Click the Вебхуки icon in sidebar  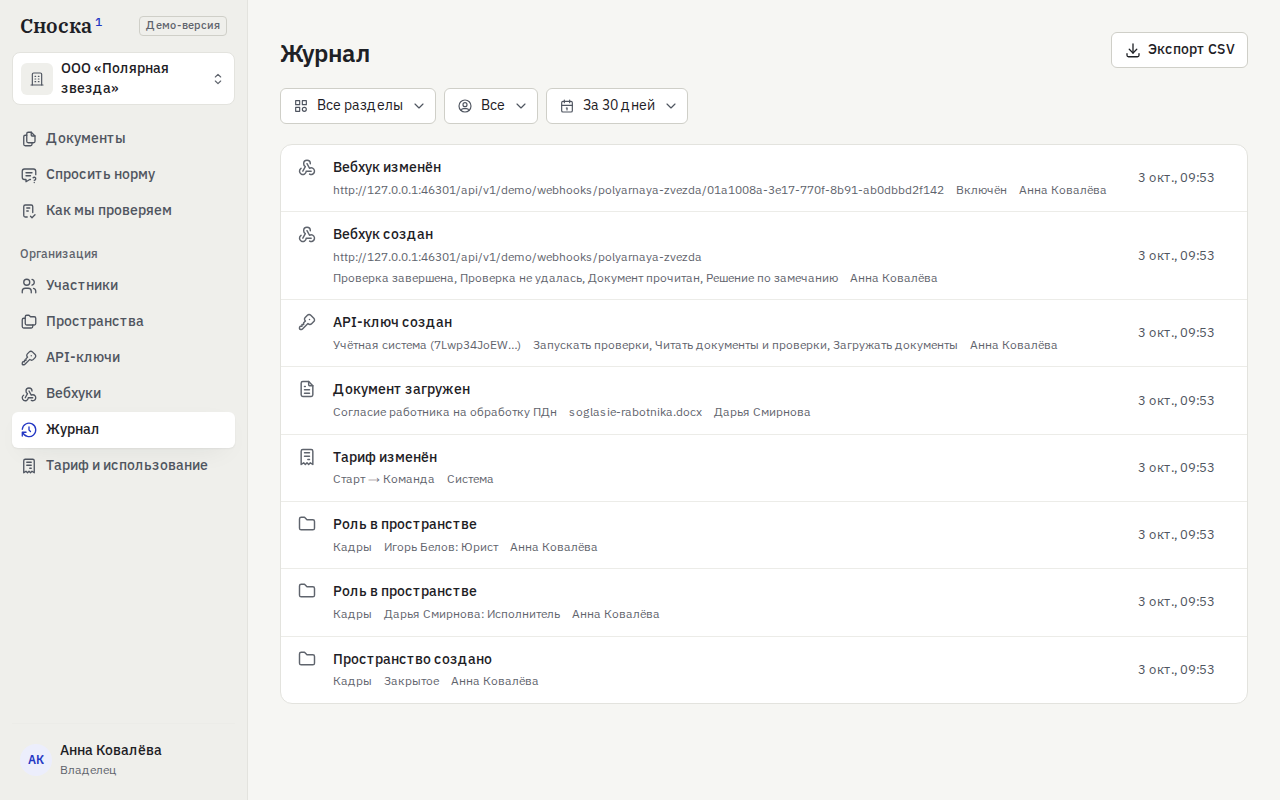tap(29, 394)
